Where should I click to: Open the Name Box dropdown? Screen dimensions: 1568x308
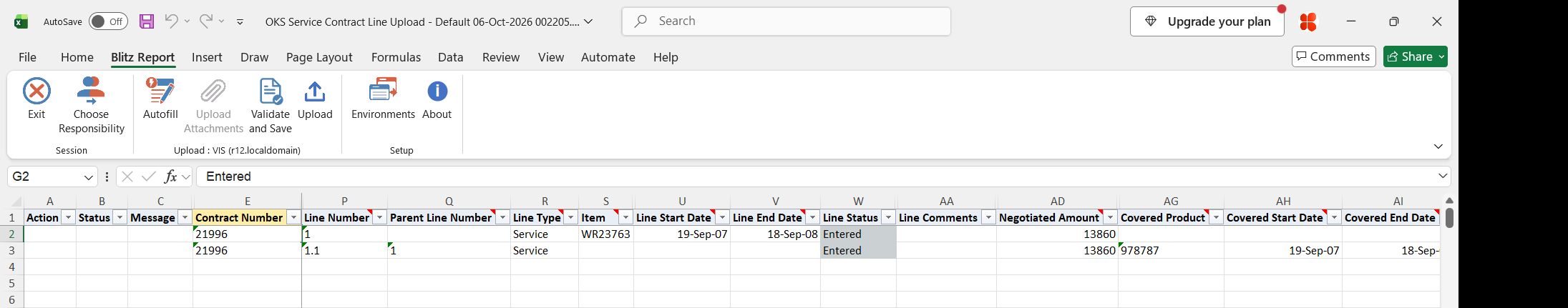point(89,177)
